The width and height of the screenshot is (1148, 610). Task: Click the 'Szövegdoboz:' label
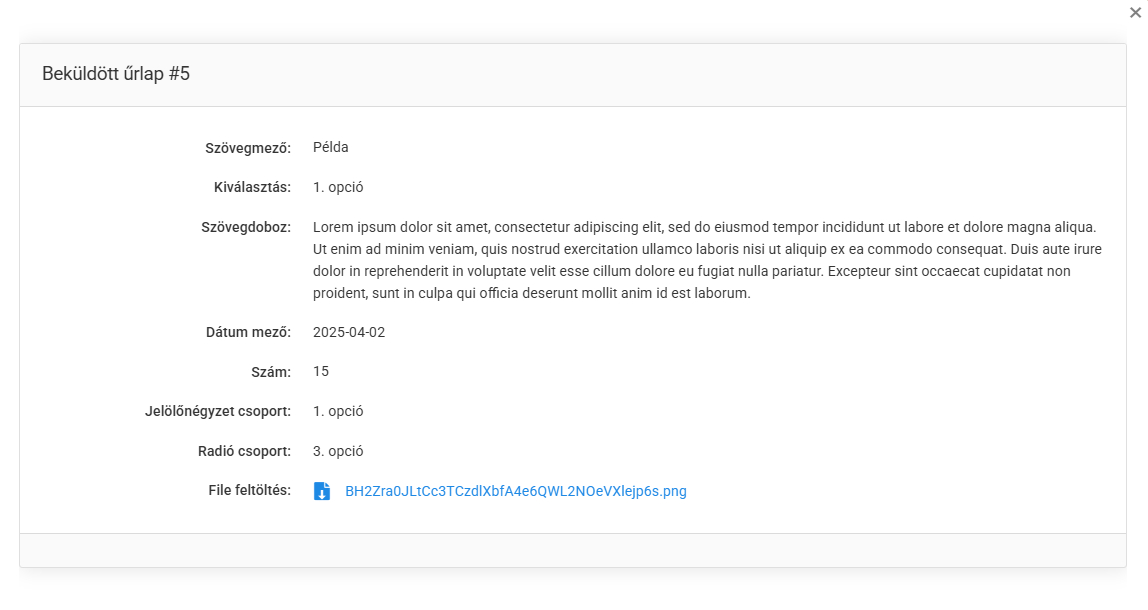coord(246,227)
